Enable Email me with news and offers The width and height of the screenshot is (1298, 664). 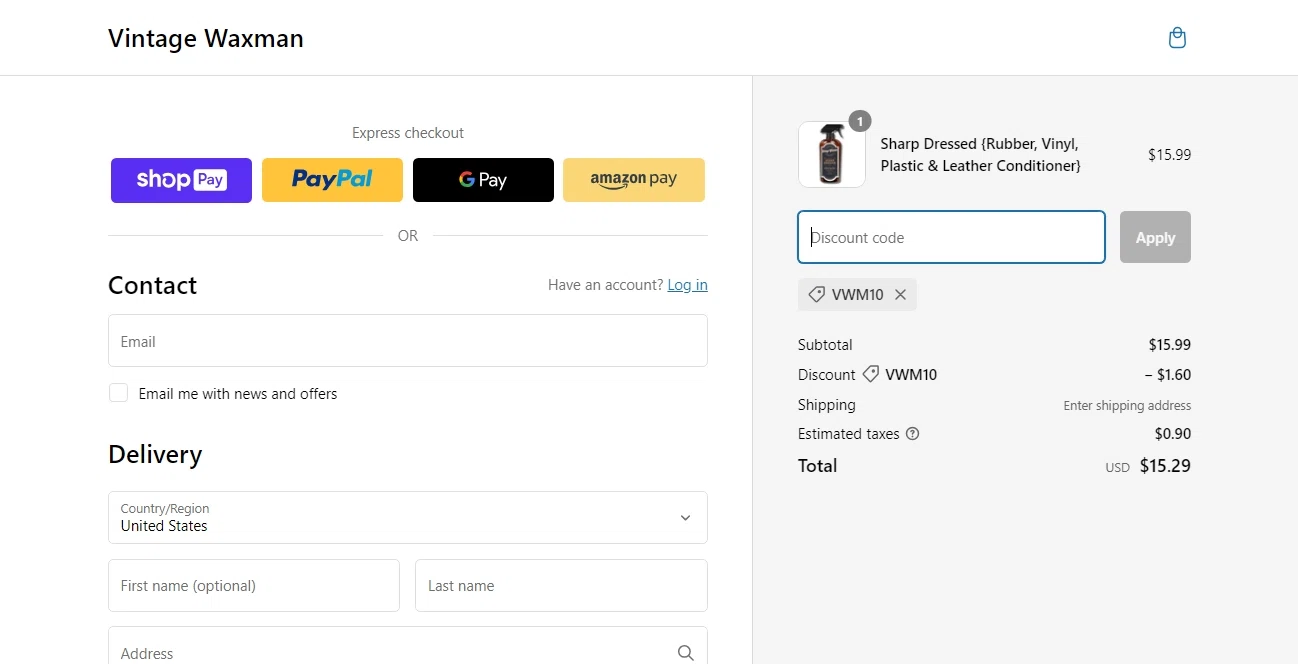point(118,393)
